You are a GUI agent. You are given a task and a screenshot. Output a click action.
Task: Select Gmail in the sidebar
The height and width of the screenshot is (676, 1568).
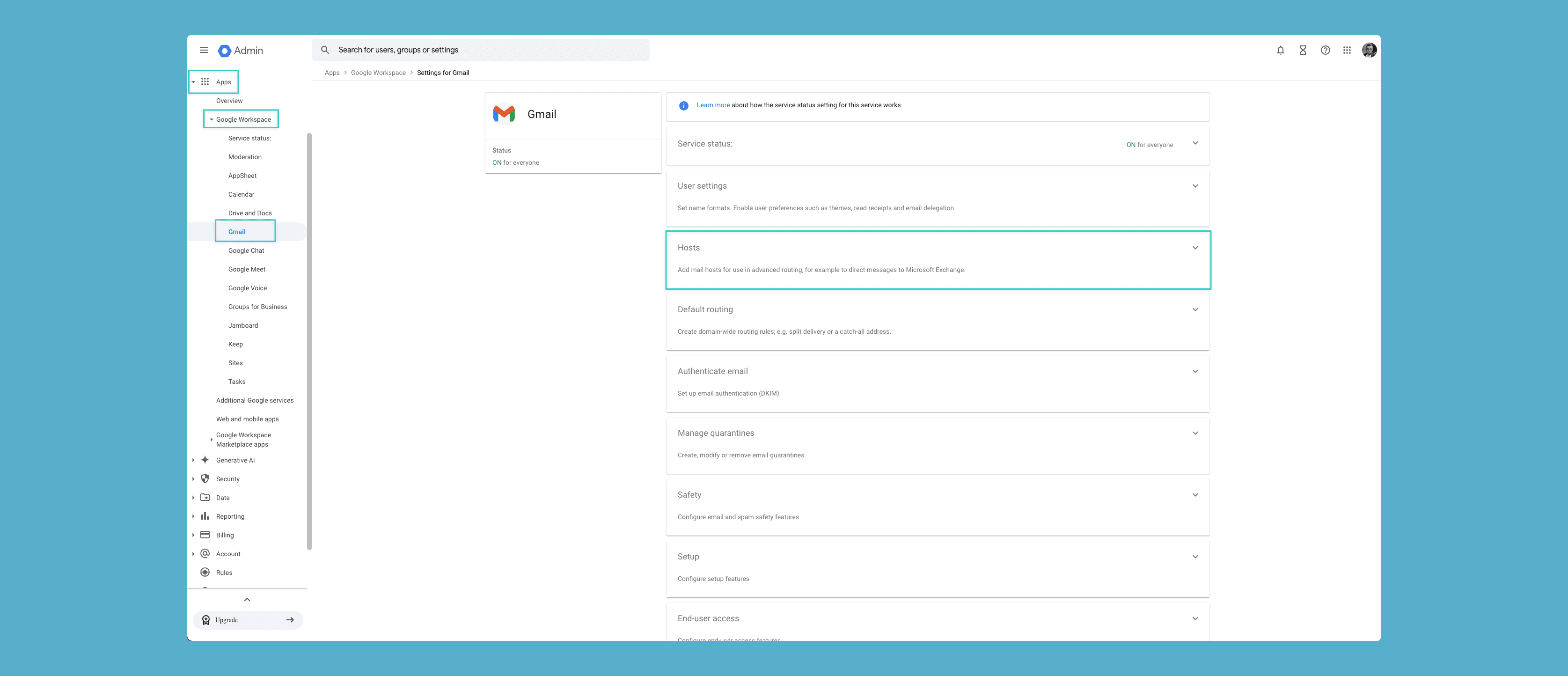click(x=237, y=232)
